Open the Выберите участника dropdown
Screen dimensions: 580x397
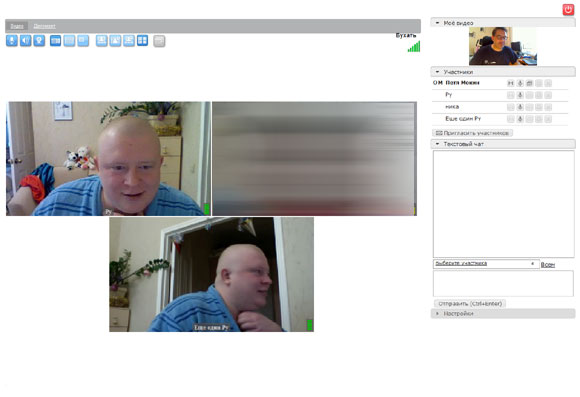pyautogui.click(x=486, y=264)
